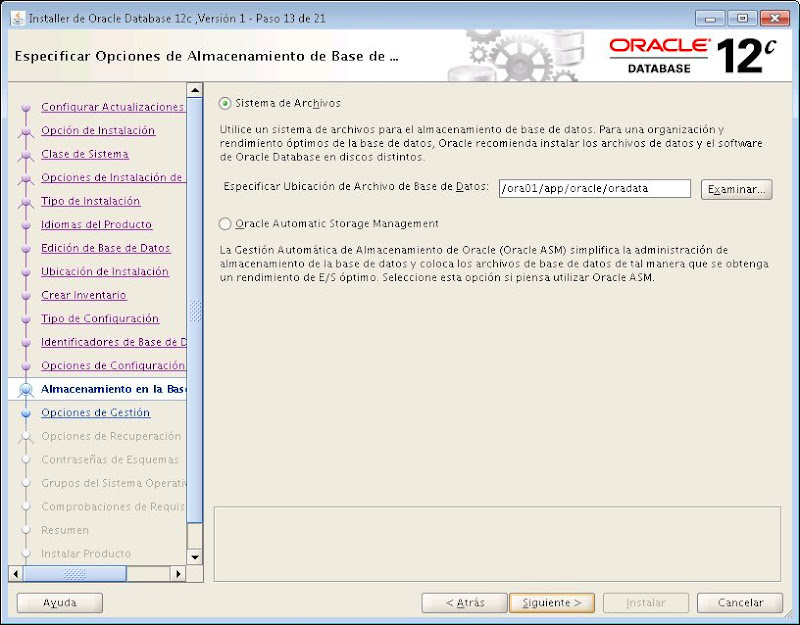Open the Examinar browse dialog
The height and width of the screenshot is (625, 800).
click(x=736, y=189)
